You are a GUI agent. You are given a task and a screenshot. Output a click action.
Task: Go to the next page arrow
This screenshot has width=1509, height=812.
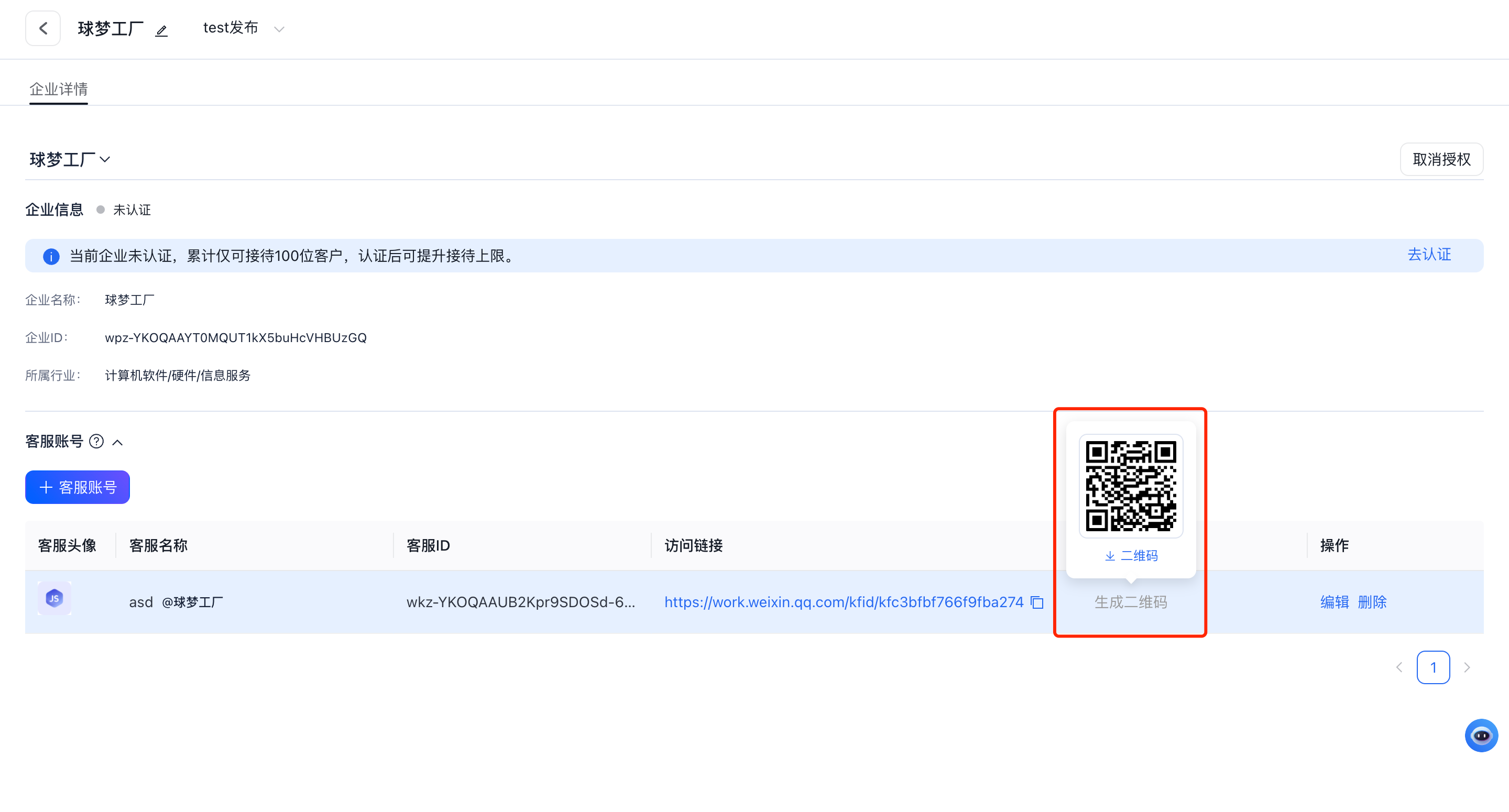click(1467, 667)
